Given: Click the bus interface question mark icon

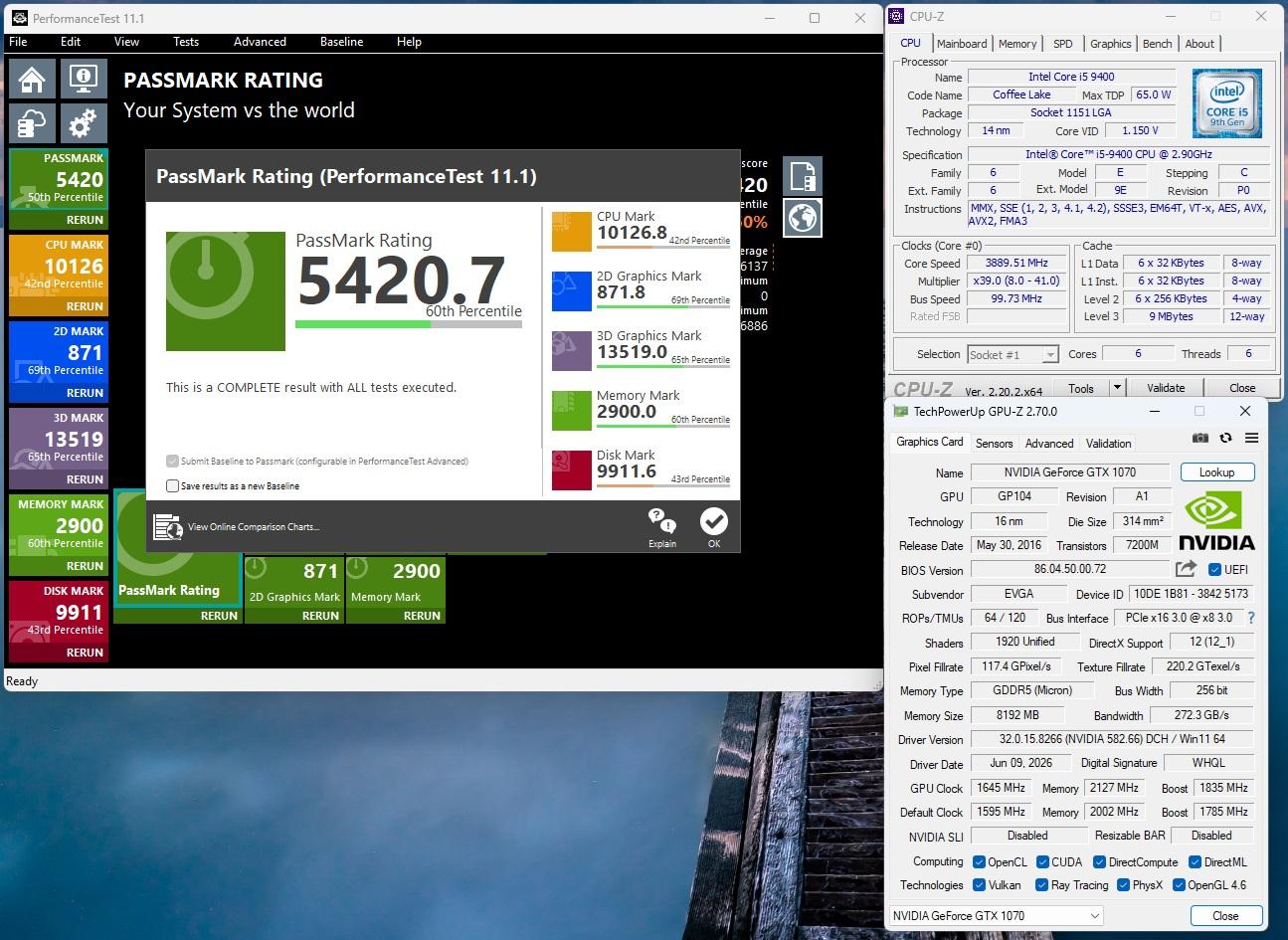Looking at the screenshot, I should click(x=1251, y=618).
